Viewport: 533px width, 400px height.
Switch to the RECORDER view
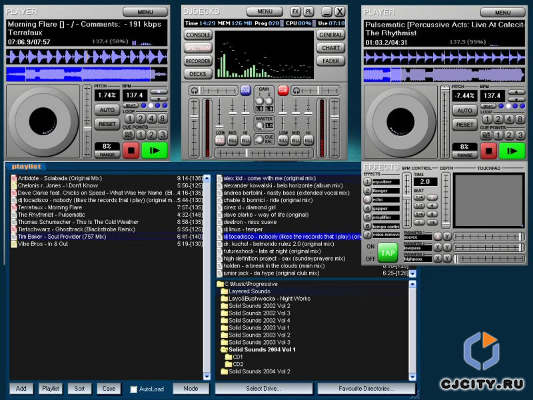[199, 61]
